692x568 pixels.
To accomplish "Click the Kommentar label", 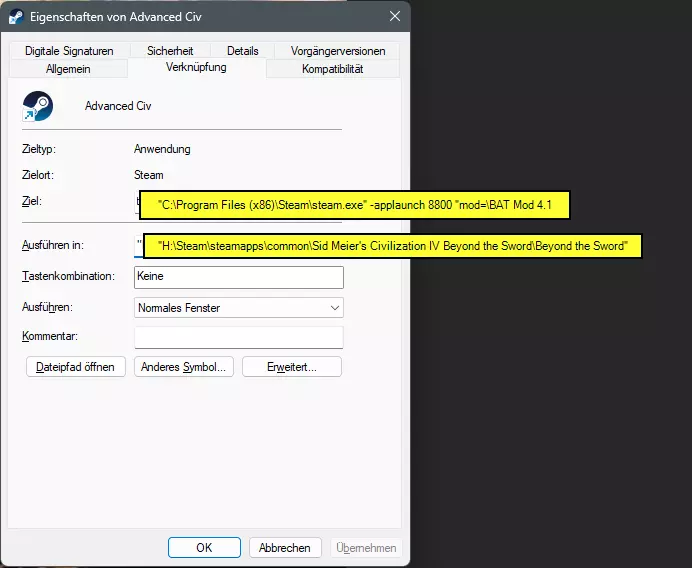I will click(x=50, y=336).
